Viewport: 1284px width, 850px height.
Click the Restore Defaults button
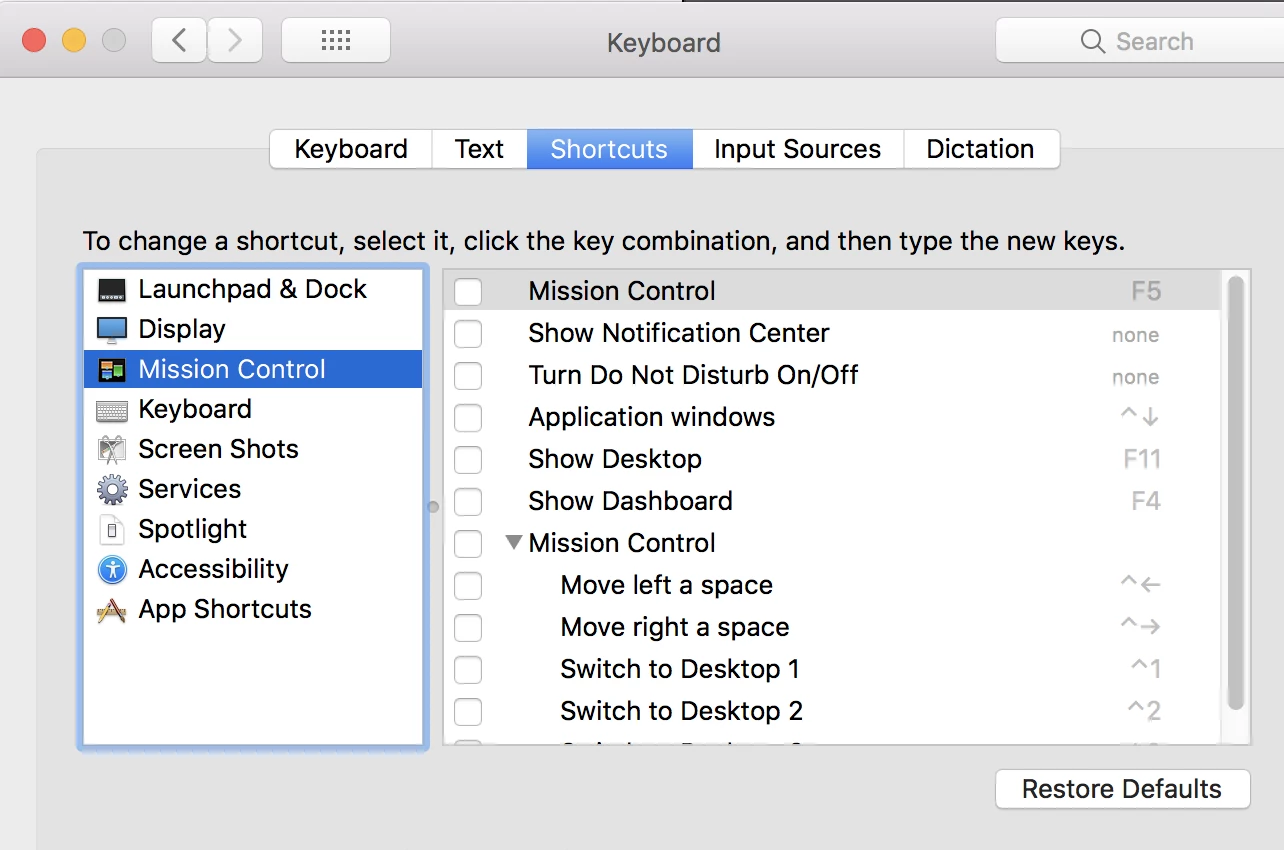tap(1122, 789)
